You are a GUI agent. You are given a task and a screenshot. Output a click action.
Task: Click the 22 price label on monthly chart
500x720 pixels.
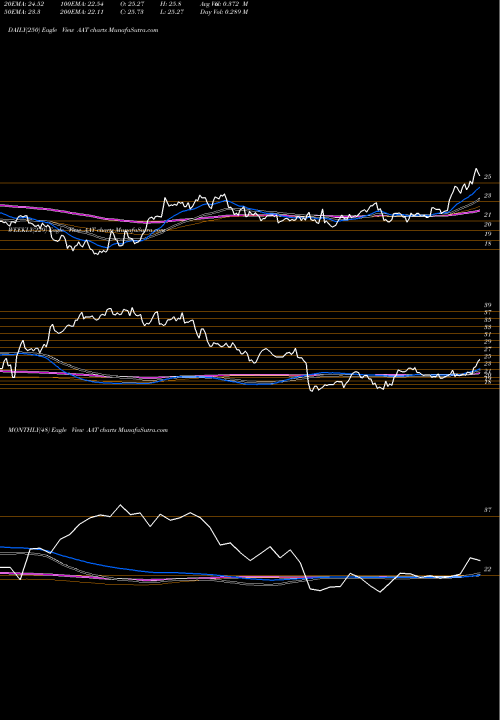click(488, 569)
